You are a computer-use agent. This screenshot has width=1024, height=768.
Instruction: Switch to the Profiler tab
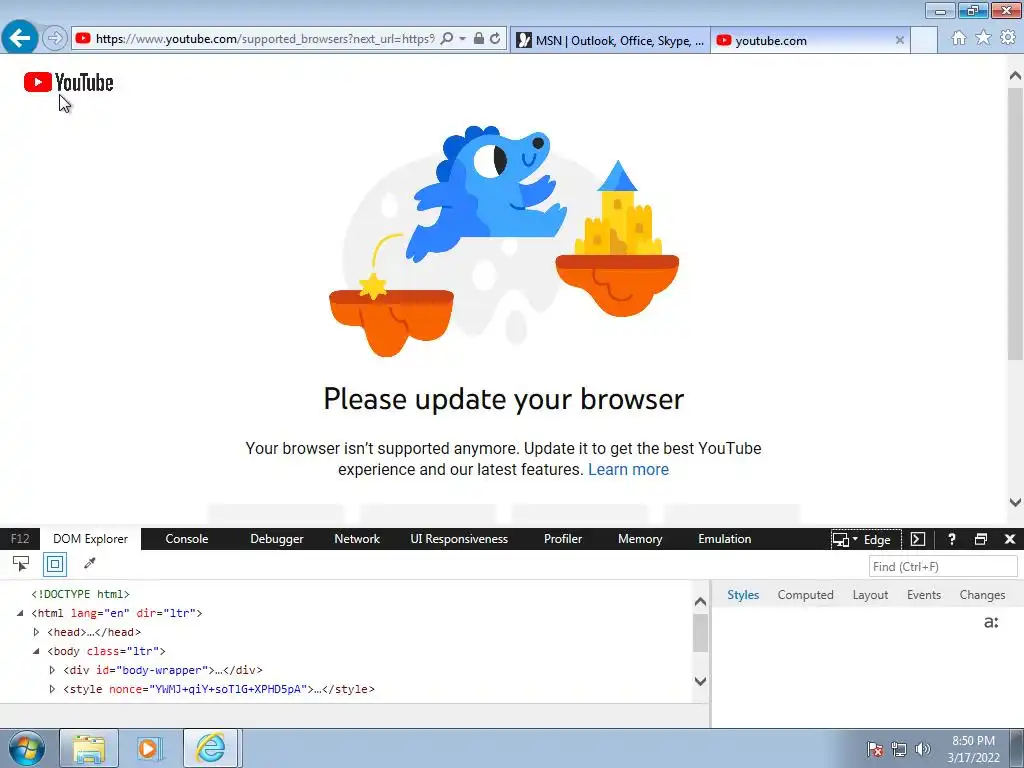pos(563,539)
